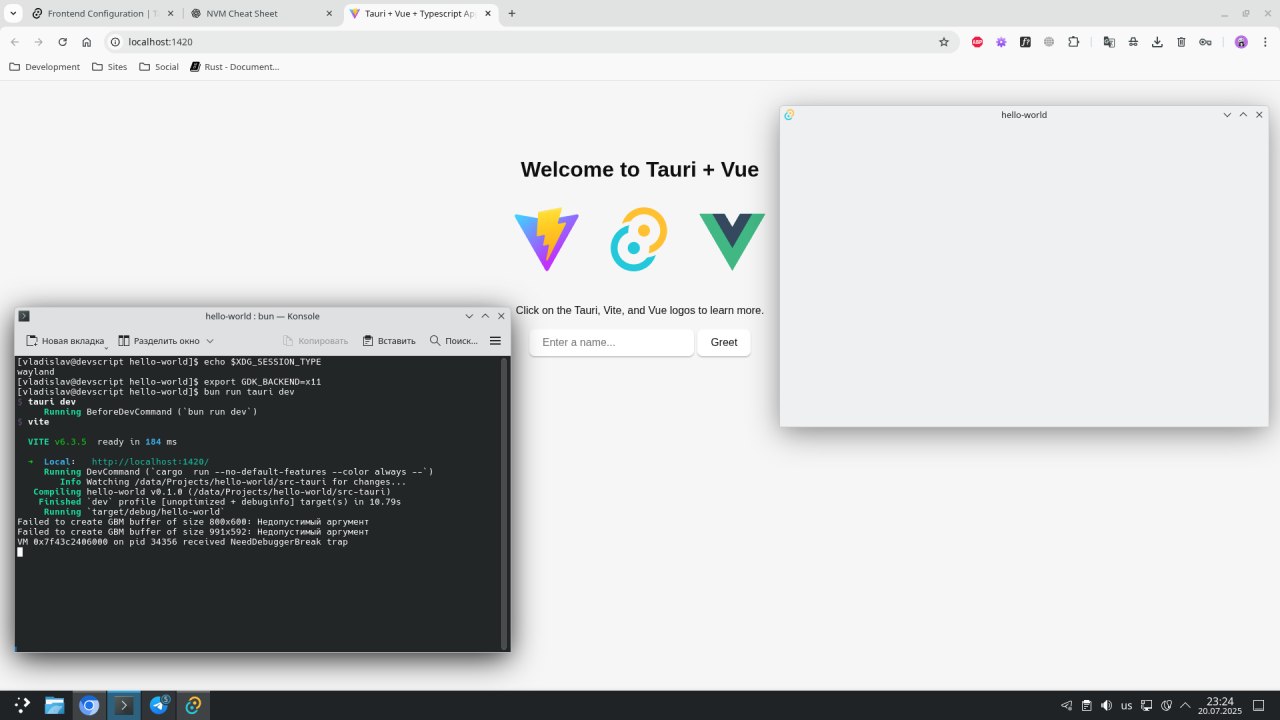Bookmark this page with the star icon
Viewport: 1280px width, 720px height.
[943, 42]
